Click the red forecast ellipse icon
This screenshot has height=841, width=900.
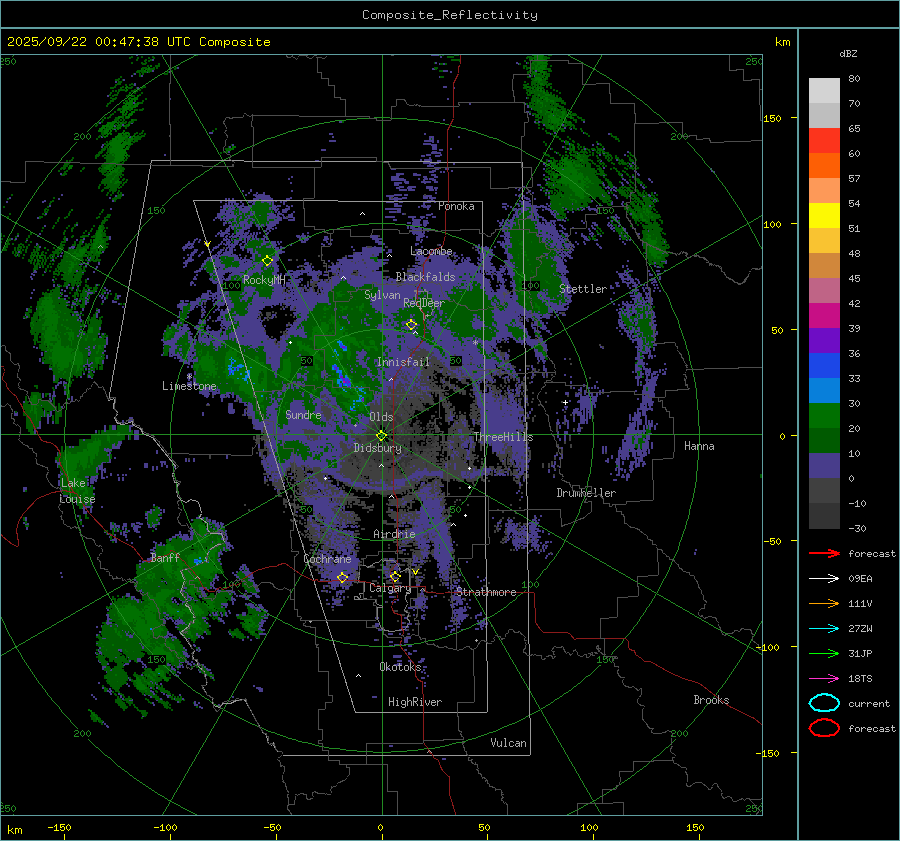coord(824,728)
